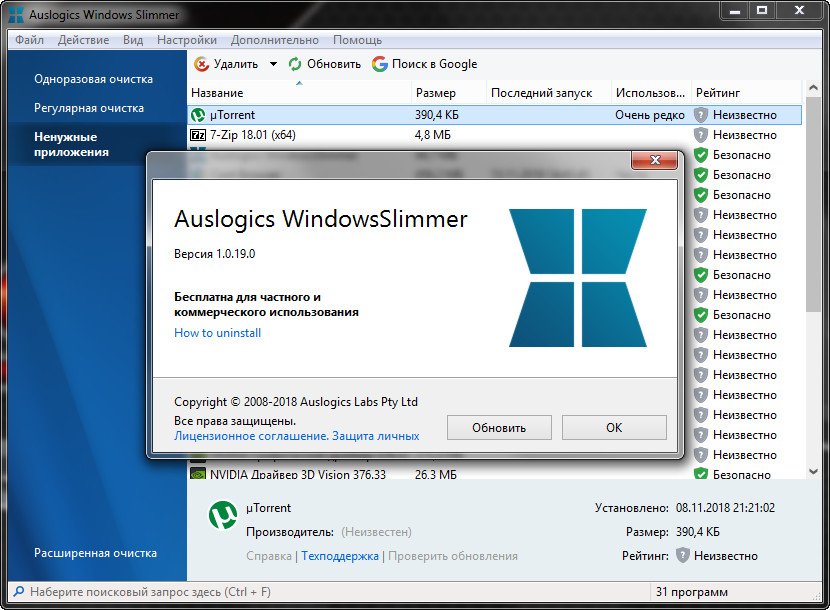Screen dimensions: 830x610
Task: Sort by the Последний запуск column header
Action: point(549,93)
